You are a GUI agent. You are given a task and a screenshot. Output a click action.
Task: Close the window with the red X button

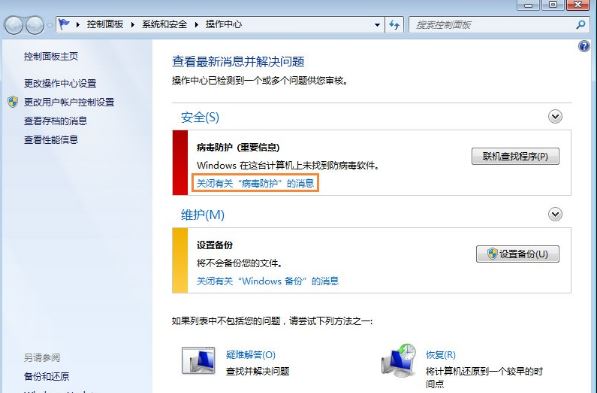[x=578, y=5]
